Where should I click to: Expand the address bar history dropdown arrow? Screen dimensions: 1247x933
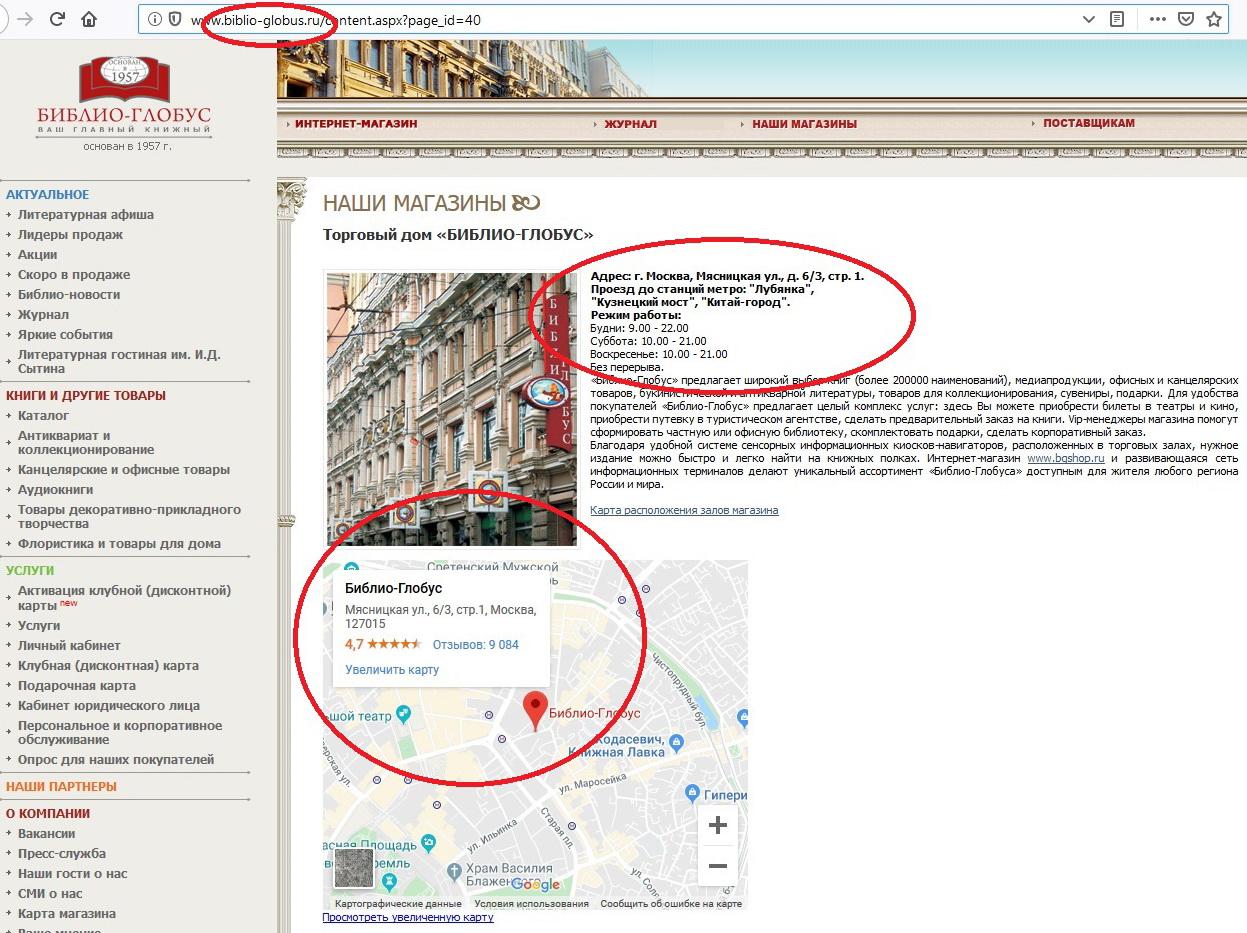[x=1089, y=19]
